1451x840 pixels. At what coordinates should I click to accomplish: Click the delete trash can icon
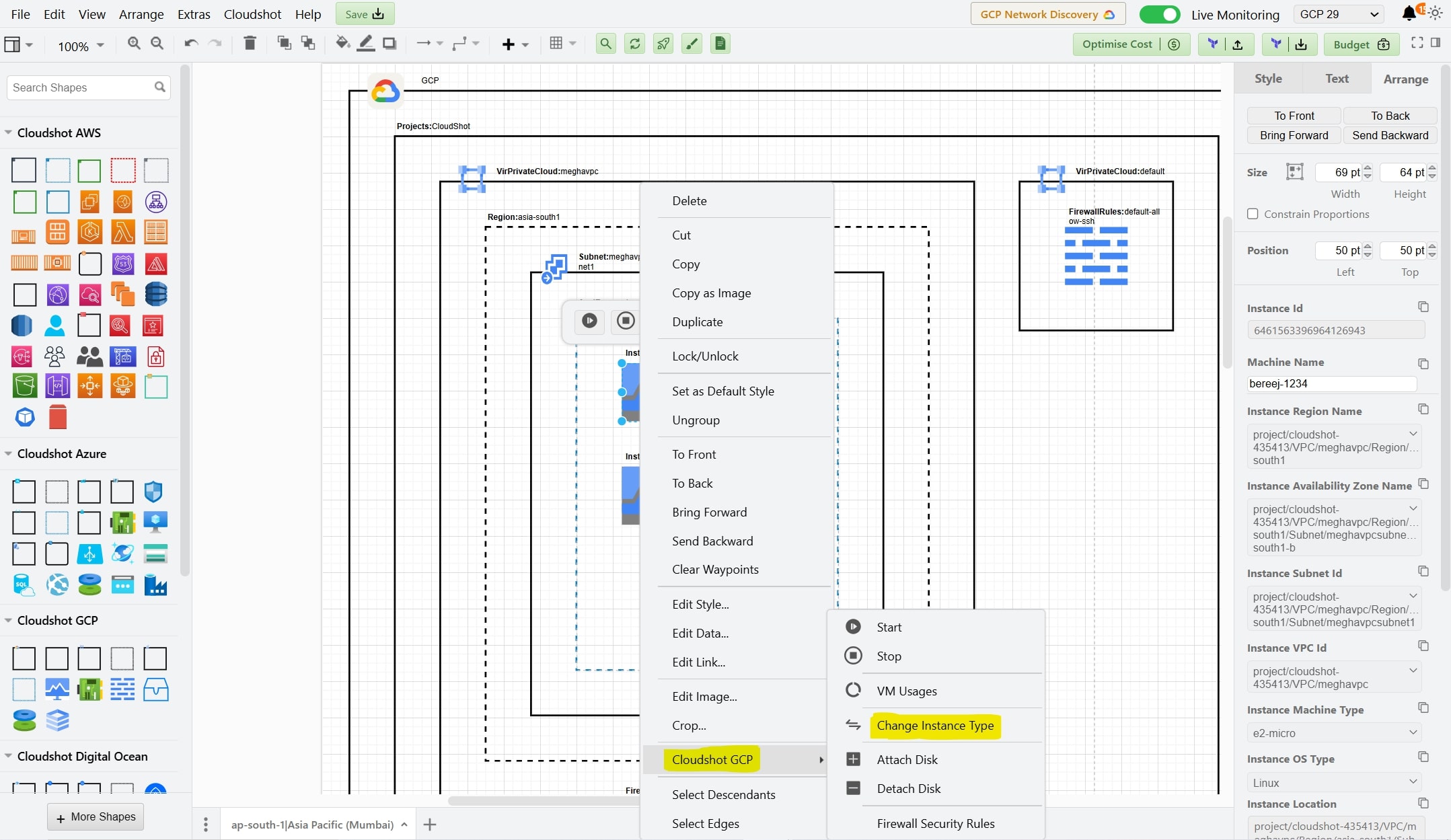(250, 44)
